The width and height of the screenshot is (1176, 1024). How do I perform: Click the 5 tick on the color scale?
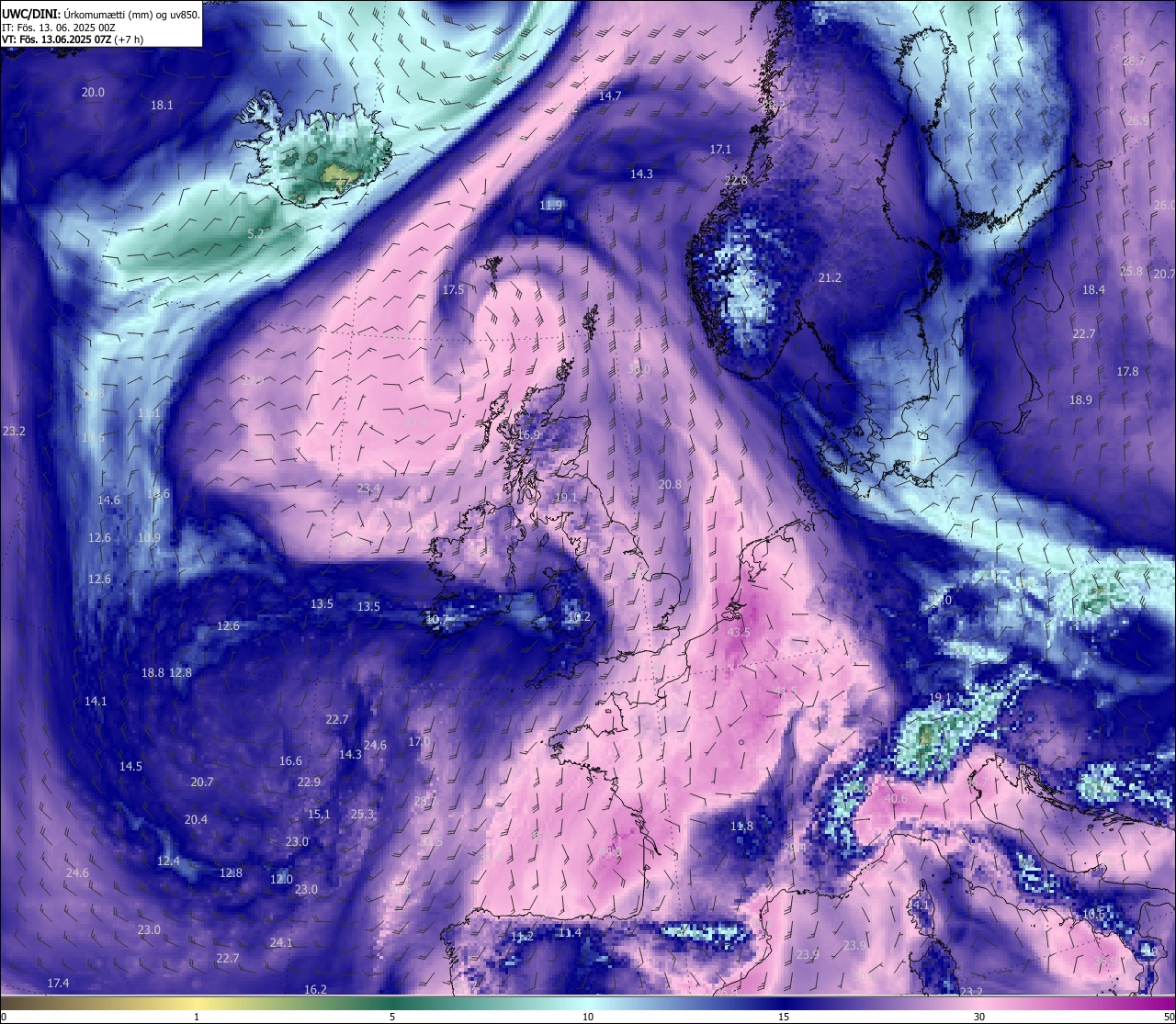[x=392, y=1017]
